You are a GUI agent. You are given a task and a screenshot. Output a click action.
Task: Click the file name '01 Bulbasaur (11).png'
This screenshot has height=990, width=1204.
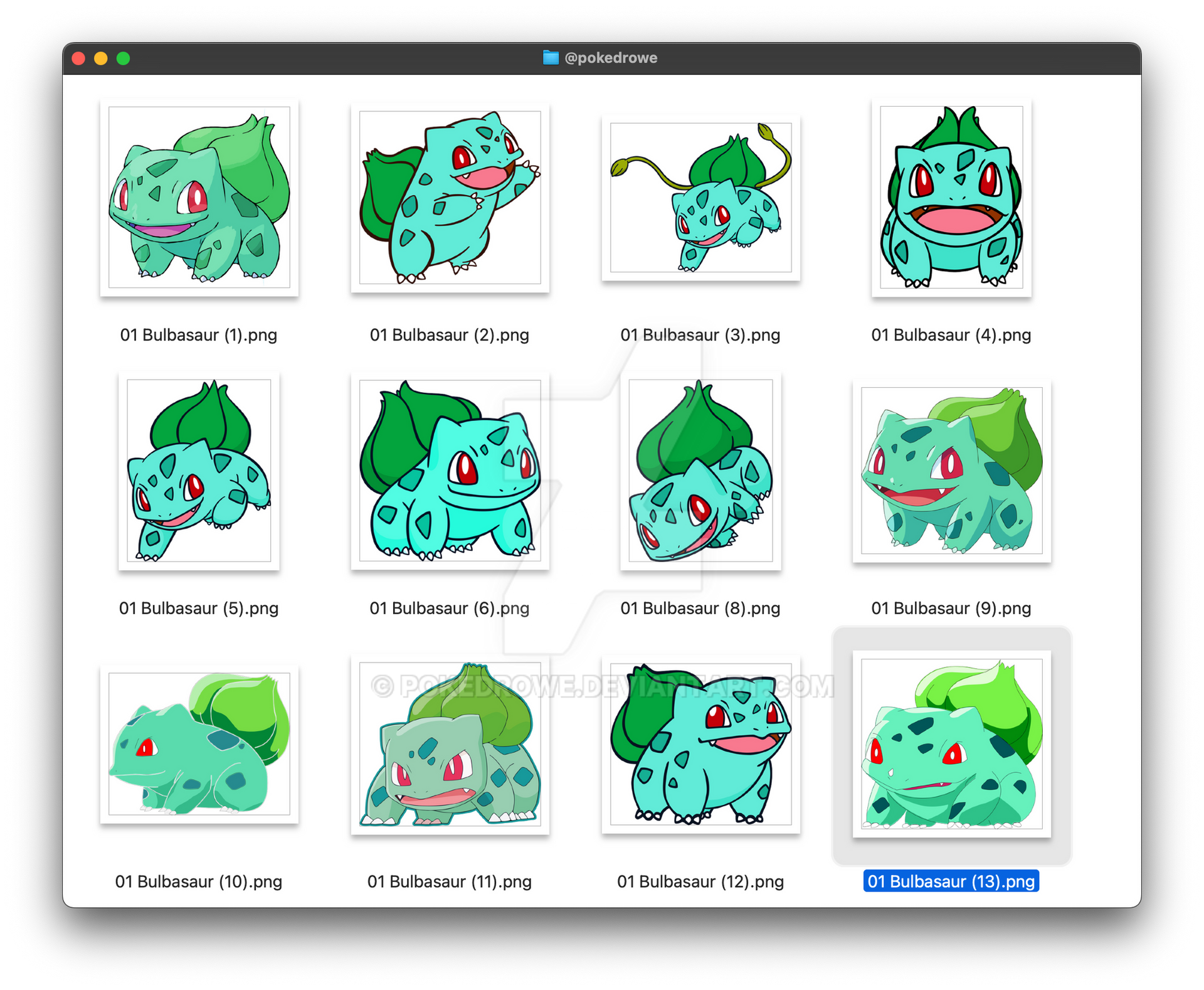coord(450,882)
